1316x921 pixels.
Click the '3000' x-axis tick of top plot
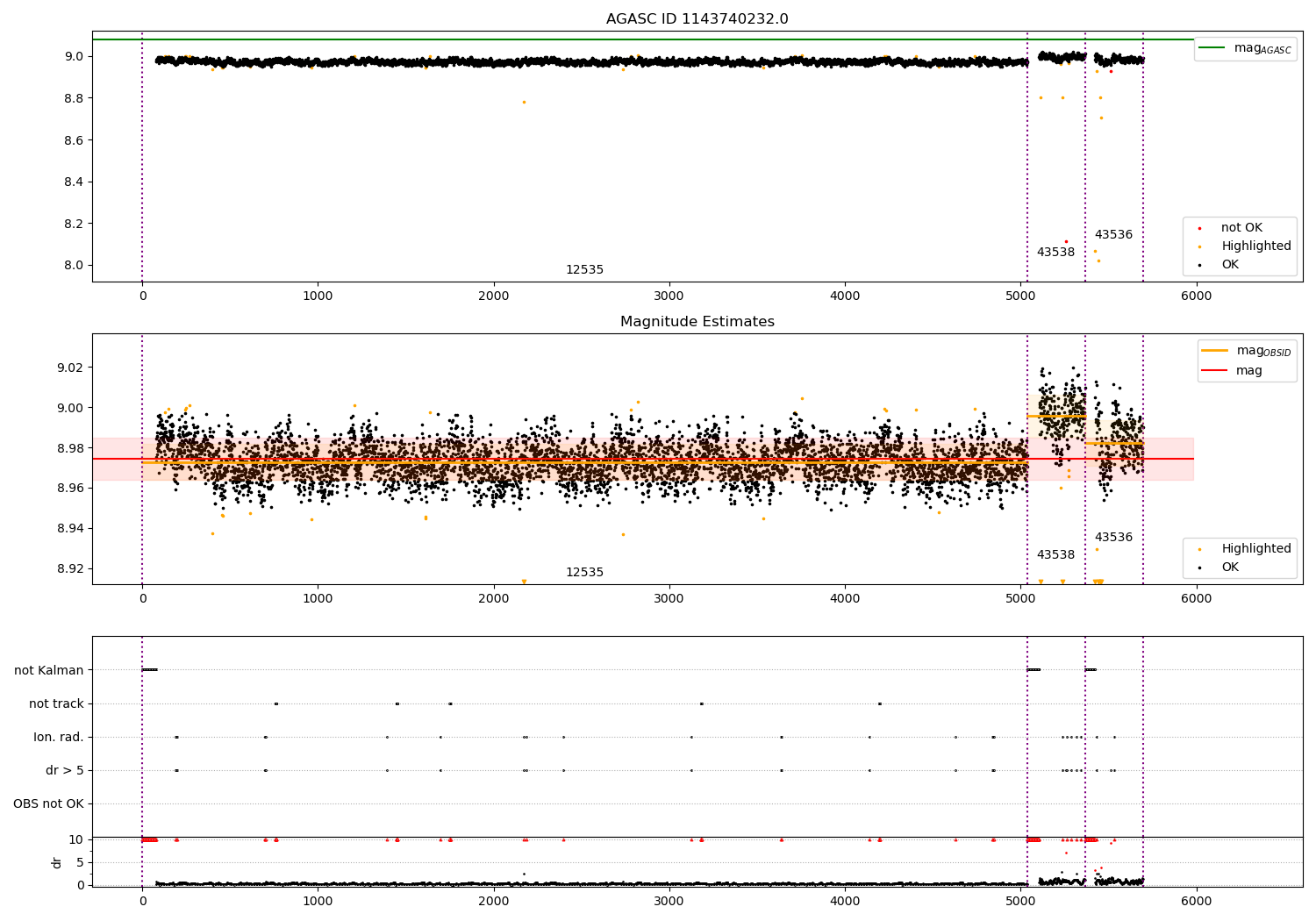[x=669, y=296]
